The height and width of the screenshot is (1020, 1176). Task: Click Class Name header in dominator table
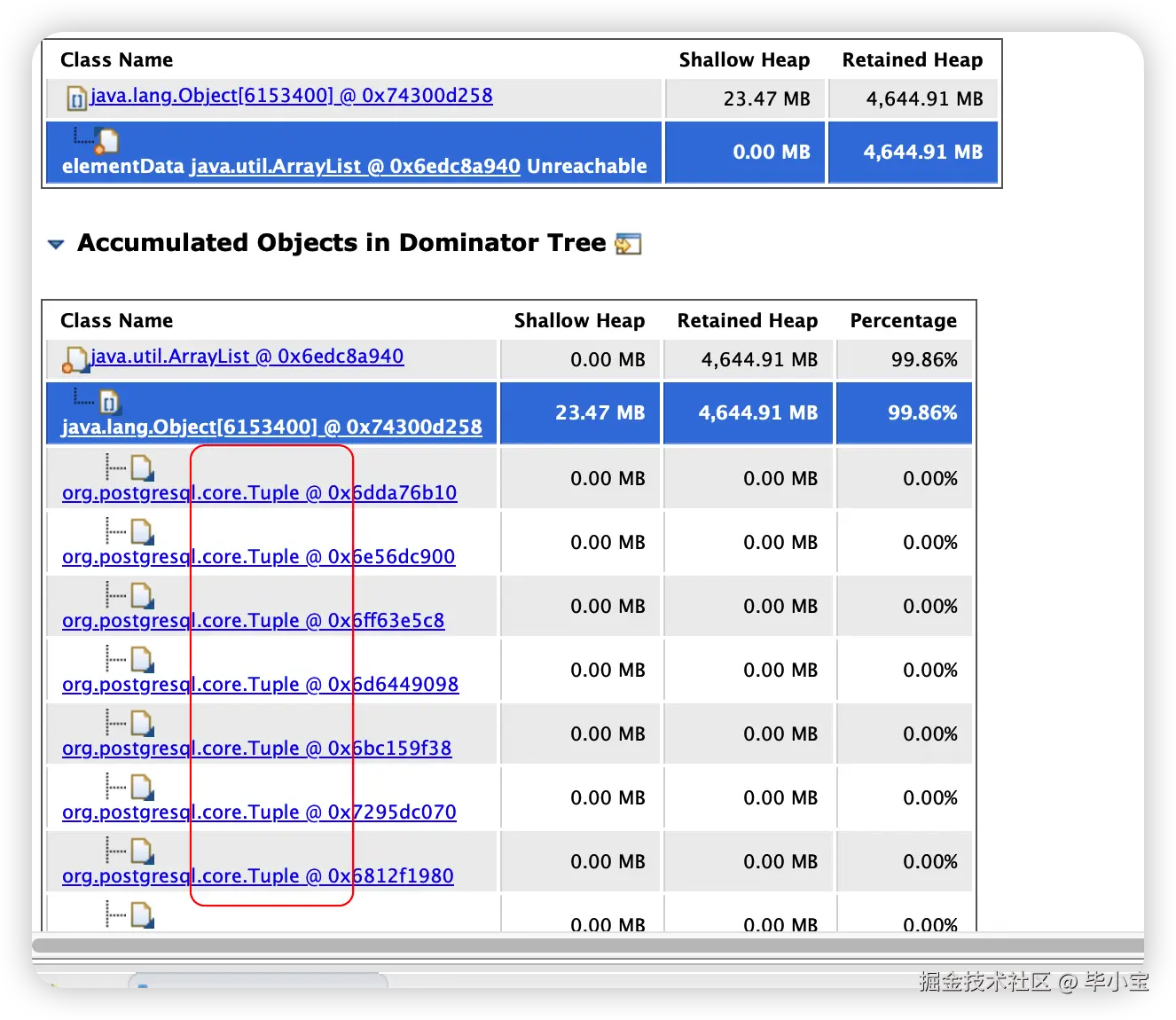(117, 321)
